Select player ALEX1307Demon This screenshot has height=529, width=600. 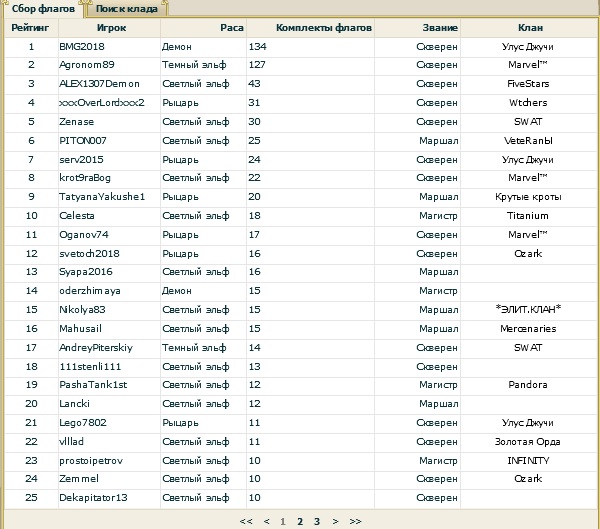click(x=99, y=84)
